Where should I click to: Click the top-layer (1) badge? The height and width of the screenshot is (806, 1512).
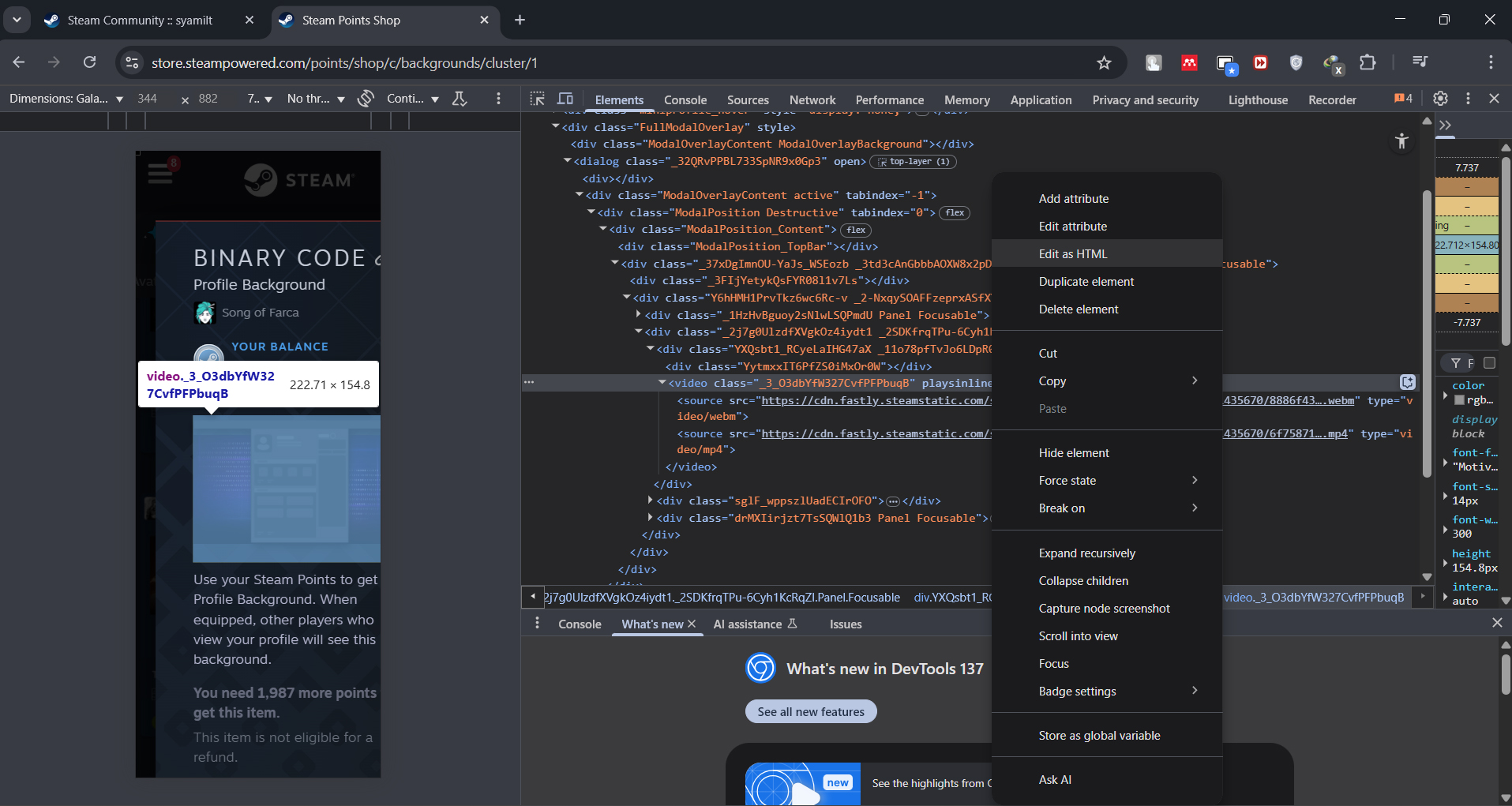(913, 161)
